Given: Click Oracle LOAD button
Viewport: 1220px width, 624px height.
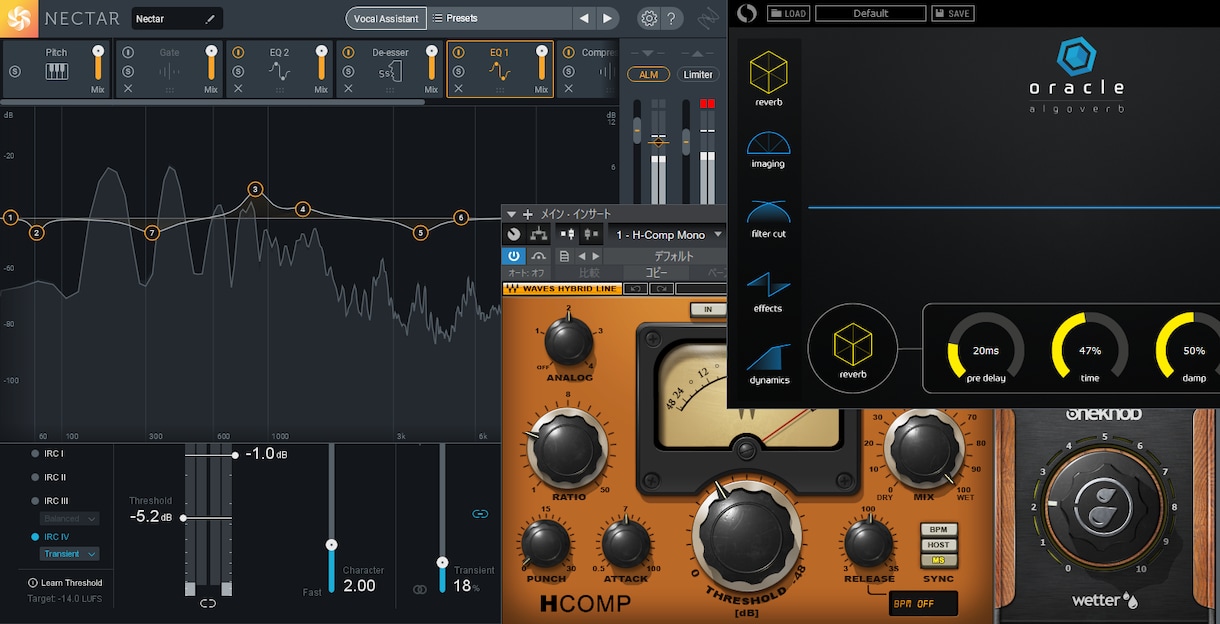Looking at the screenshot, I should click(x=789, y=13).
